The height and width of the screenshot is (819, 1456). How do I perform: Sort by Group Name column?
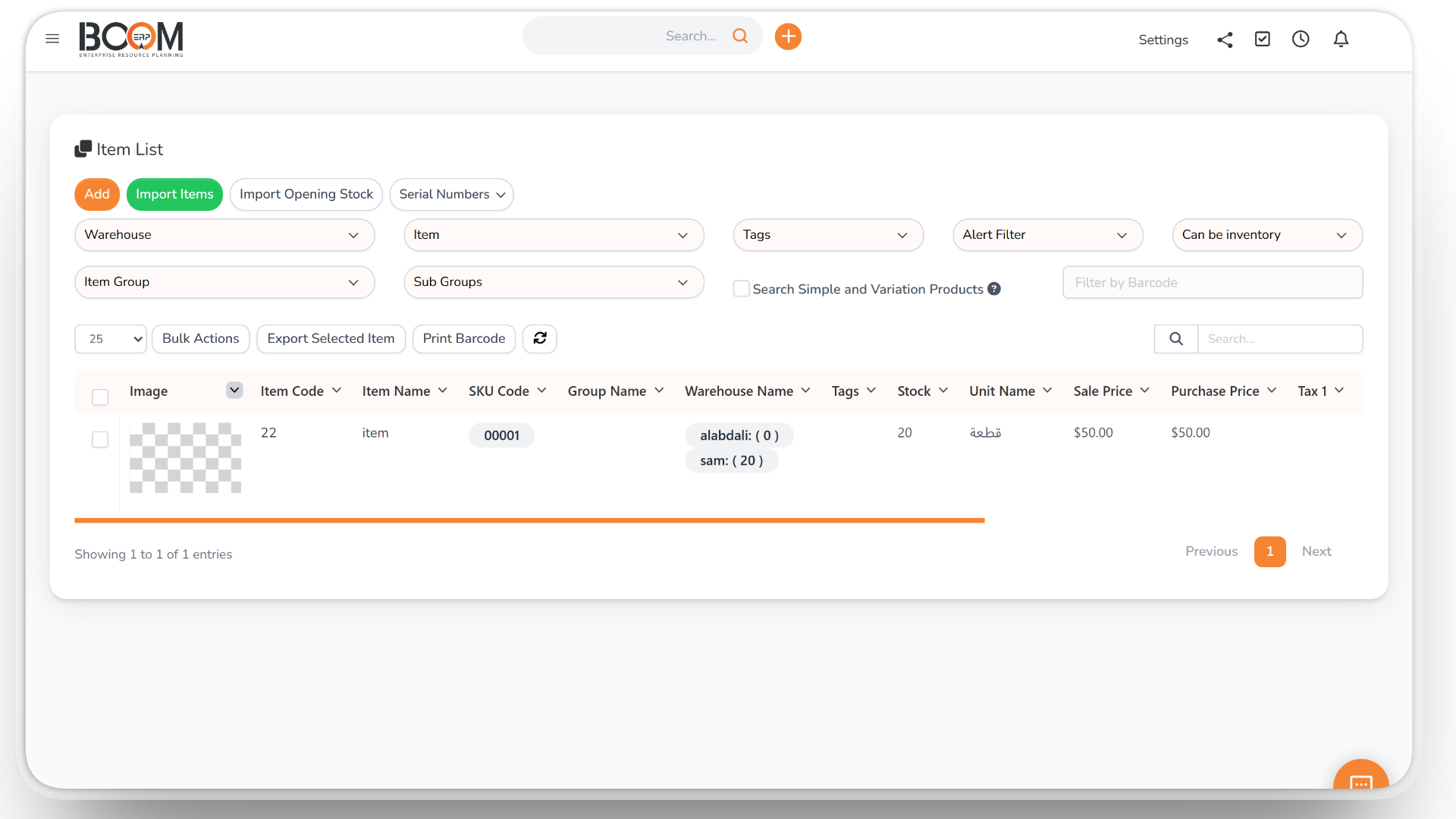tap(615, 391)
